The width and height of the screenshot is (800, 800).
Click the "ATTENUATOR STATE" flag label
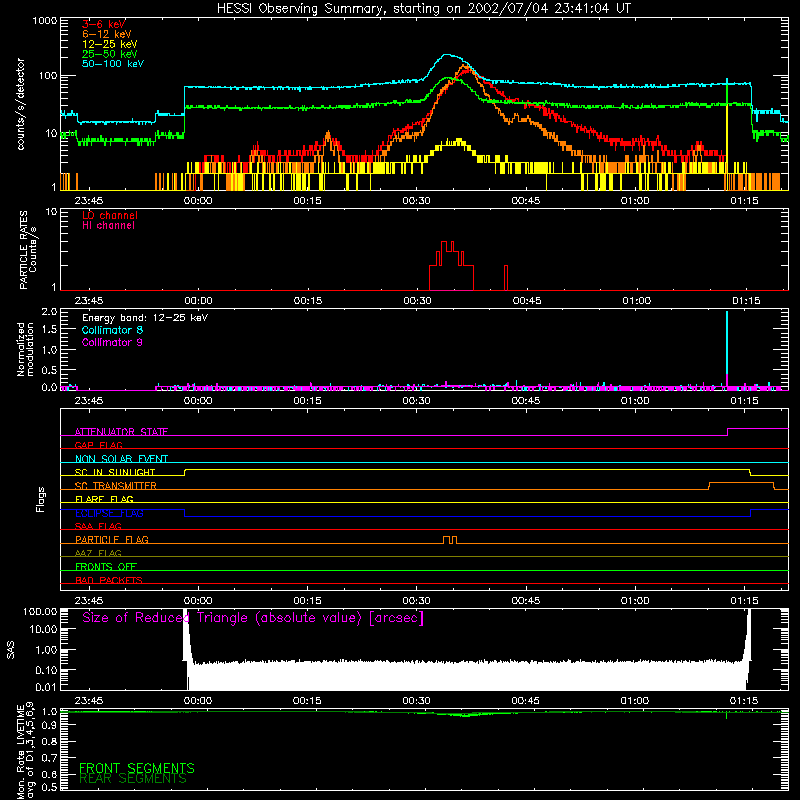pyautogui.click(x=121, y=432)
